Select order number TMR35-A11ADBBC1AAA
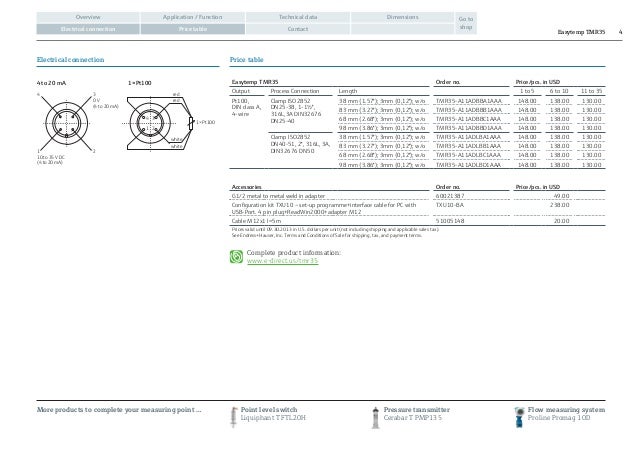Viewport: 638px width, 452px height. point(468,119)
